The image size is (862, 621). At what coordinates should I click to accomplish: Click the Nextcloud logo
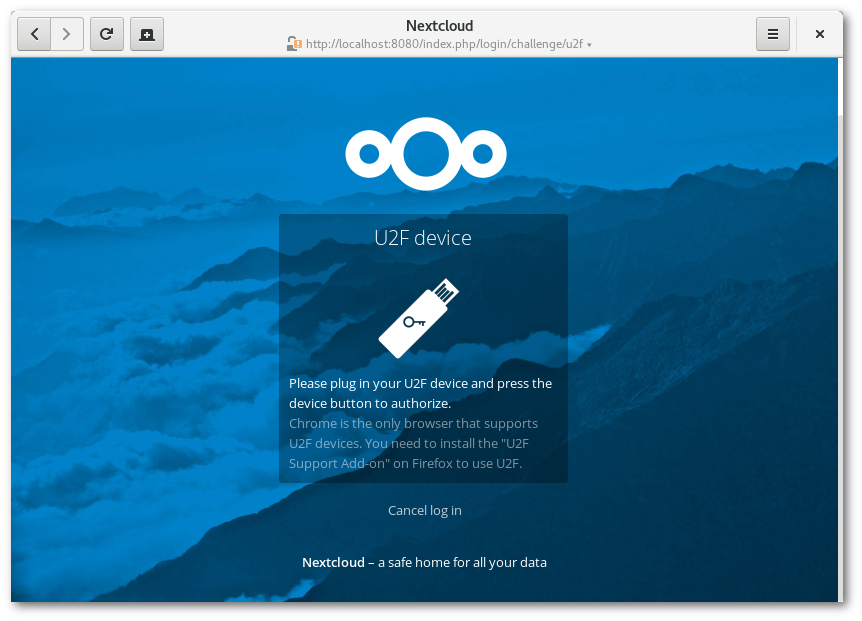pos(426,154)
